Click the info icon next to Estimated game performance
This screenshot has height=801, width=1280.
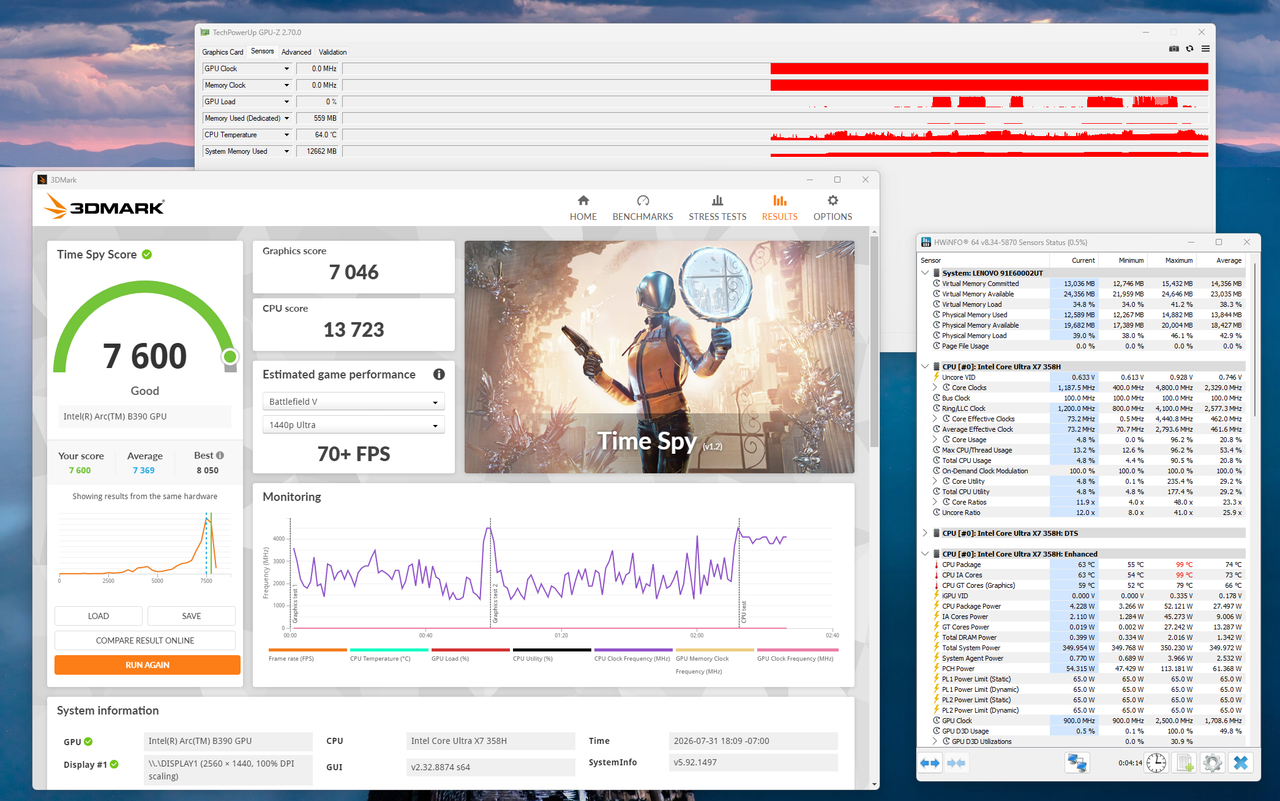click(438, 375)
